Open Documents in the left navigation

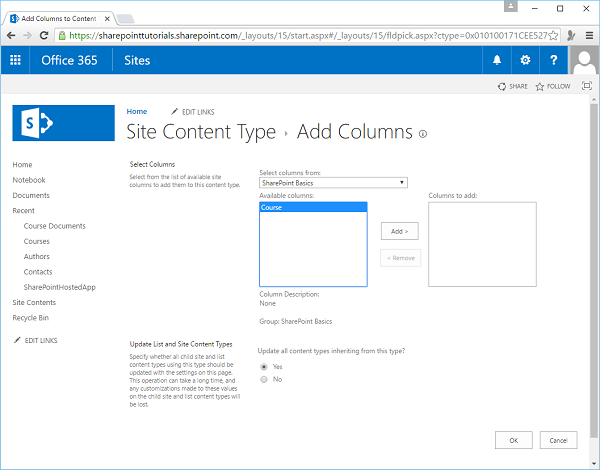(x=31, y=195)
